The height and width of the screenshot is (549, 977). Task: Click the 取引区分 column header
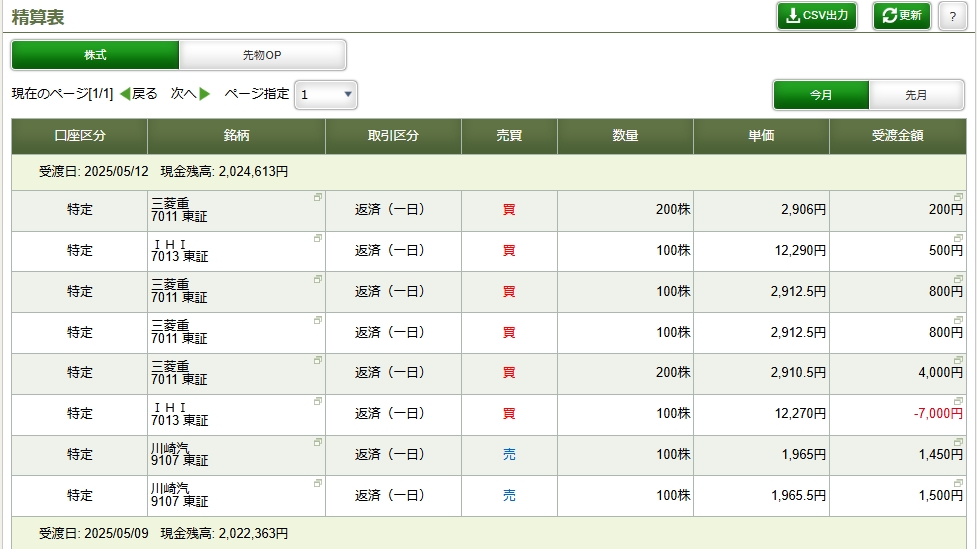(x=393, y=136)
